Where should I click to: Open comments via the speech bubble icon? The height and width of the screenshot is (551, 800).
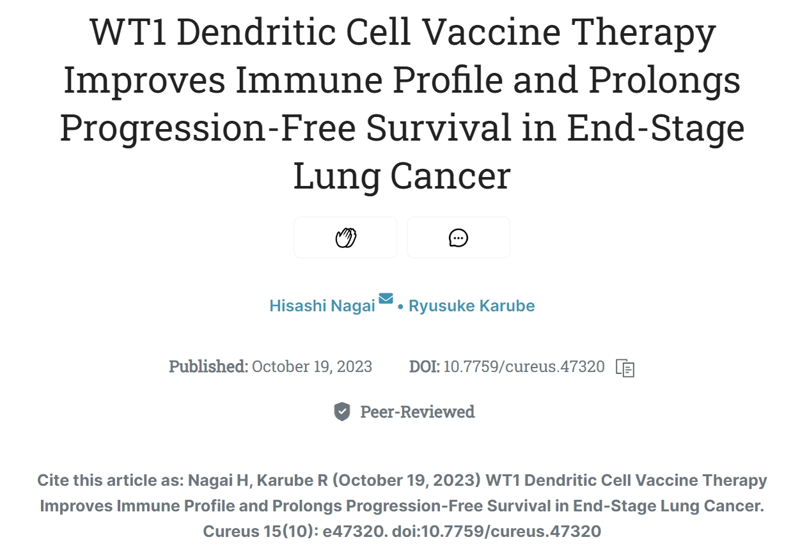pos(458,238)
